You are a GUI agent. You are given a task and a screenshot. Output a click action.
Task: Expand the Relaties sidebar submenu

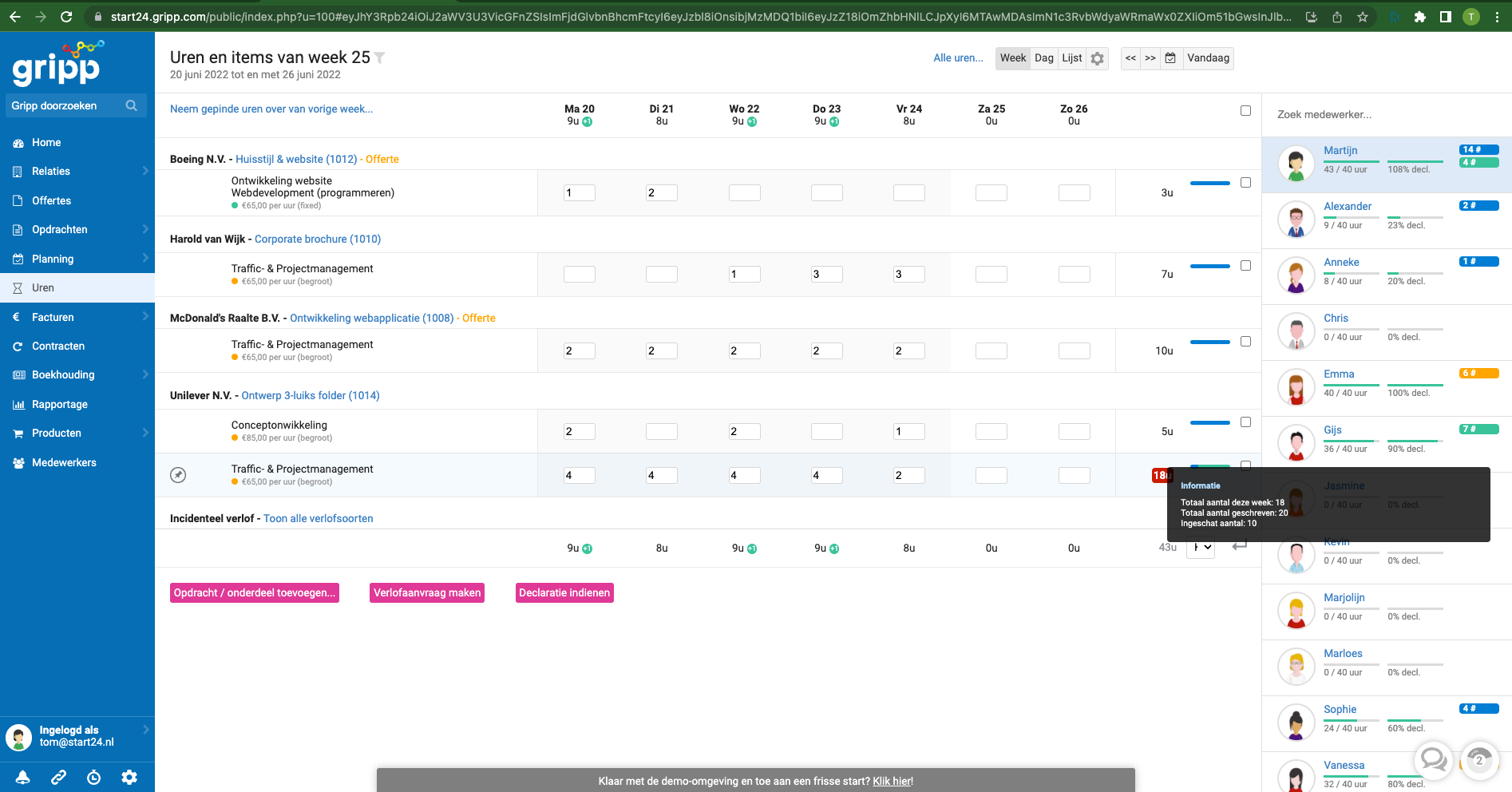(x=145, y=171)
